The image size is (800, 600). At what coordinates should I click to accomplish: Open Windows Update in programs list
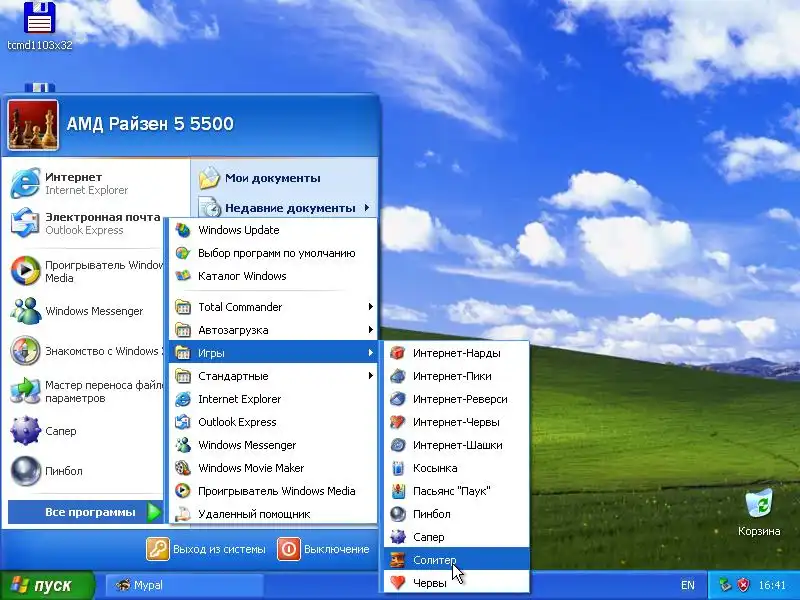click(x=273, y=230)
